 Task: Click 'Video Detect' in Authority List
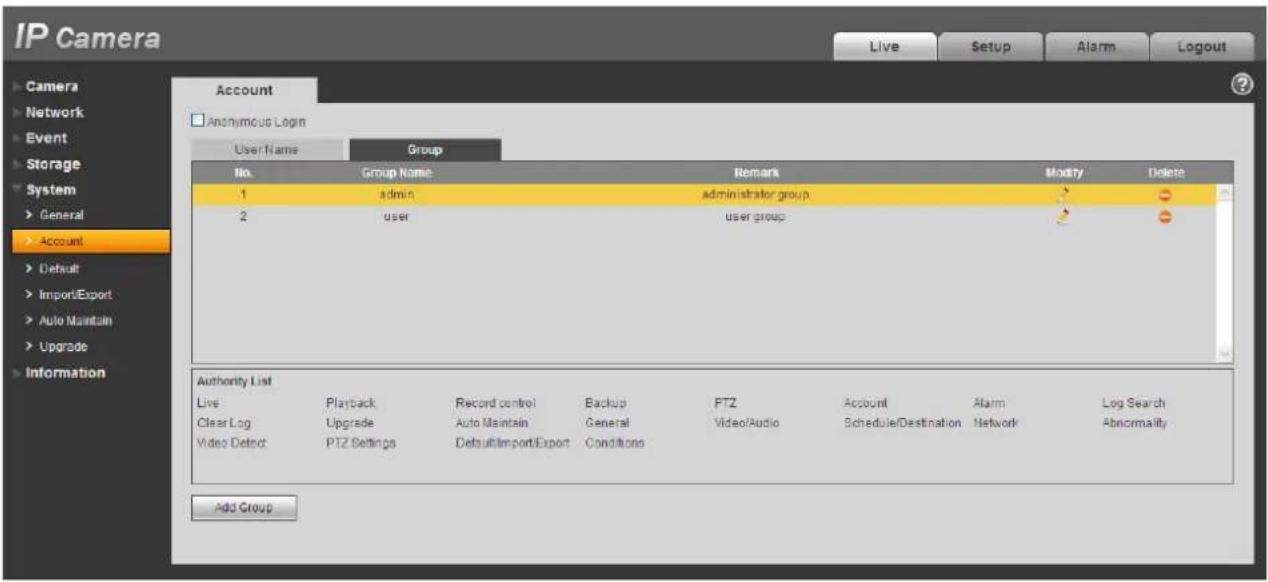pos(231,442)
